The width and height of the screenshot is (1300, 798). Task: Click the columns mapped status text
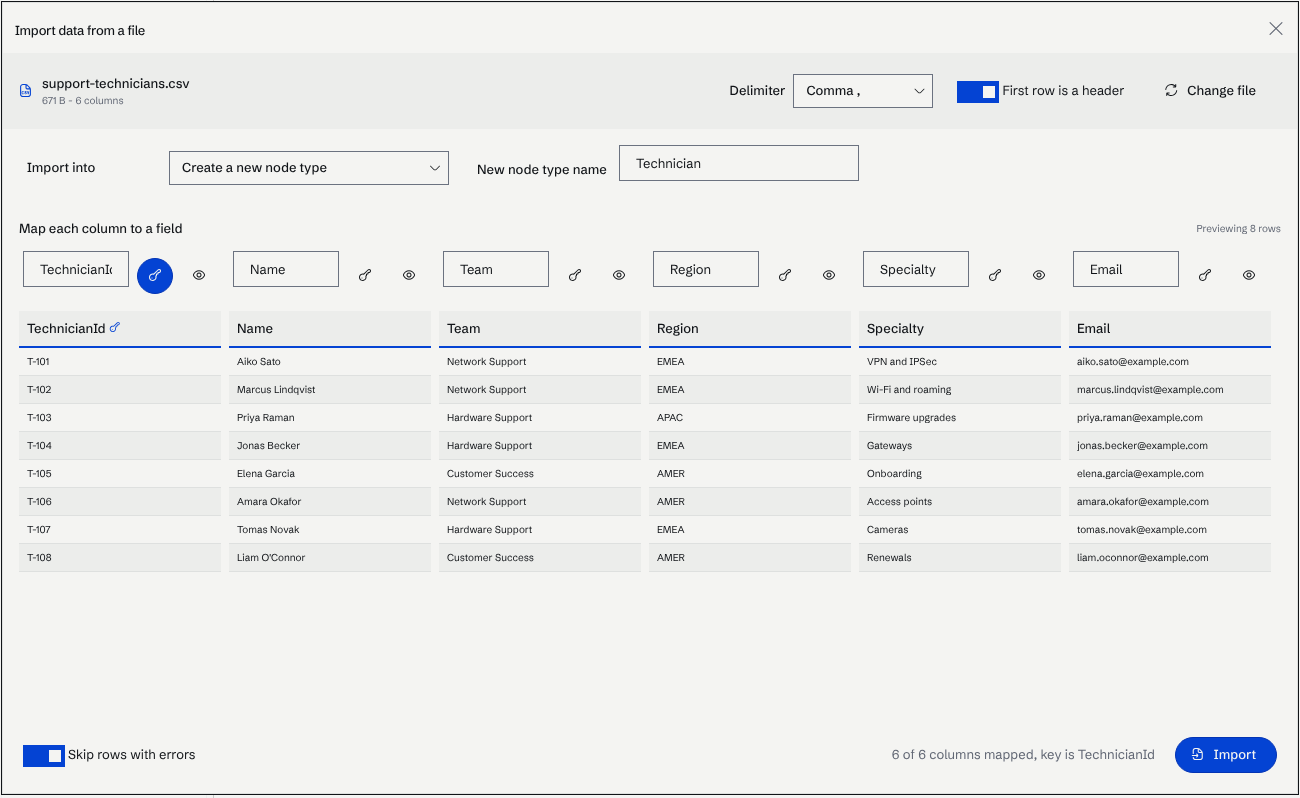coord(1023,755)
